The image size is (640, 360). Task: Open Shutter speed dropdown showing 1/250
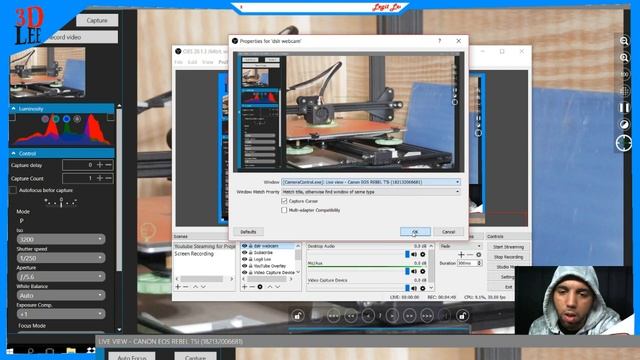point(61,258)
